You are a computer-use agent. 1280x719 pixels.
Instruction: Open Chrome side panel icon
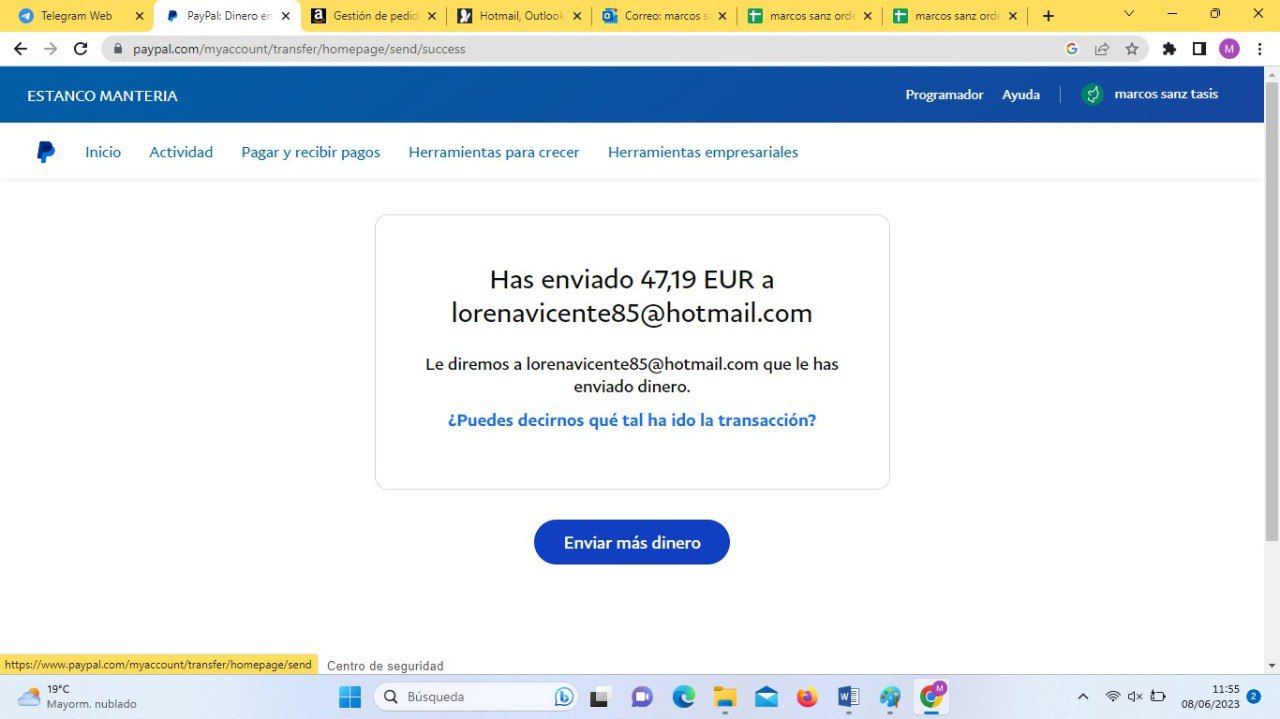1199,49
